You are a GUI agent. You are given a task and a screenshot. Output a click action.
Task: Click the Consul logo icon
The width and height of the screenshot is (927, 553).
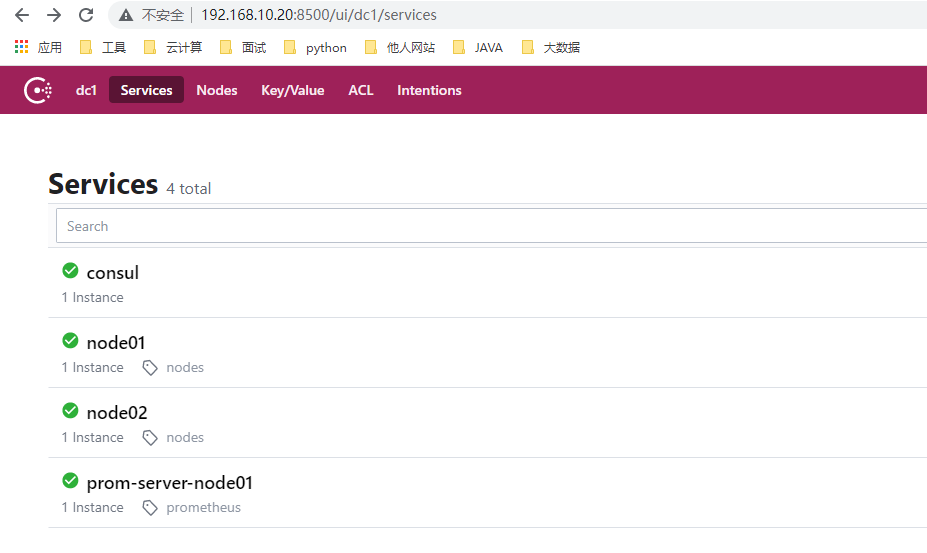tap(38, 90)
